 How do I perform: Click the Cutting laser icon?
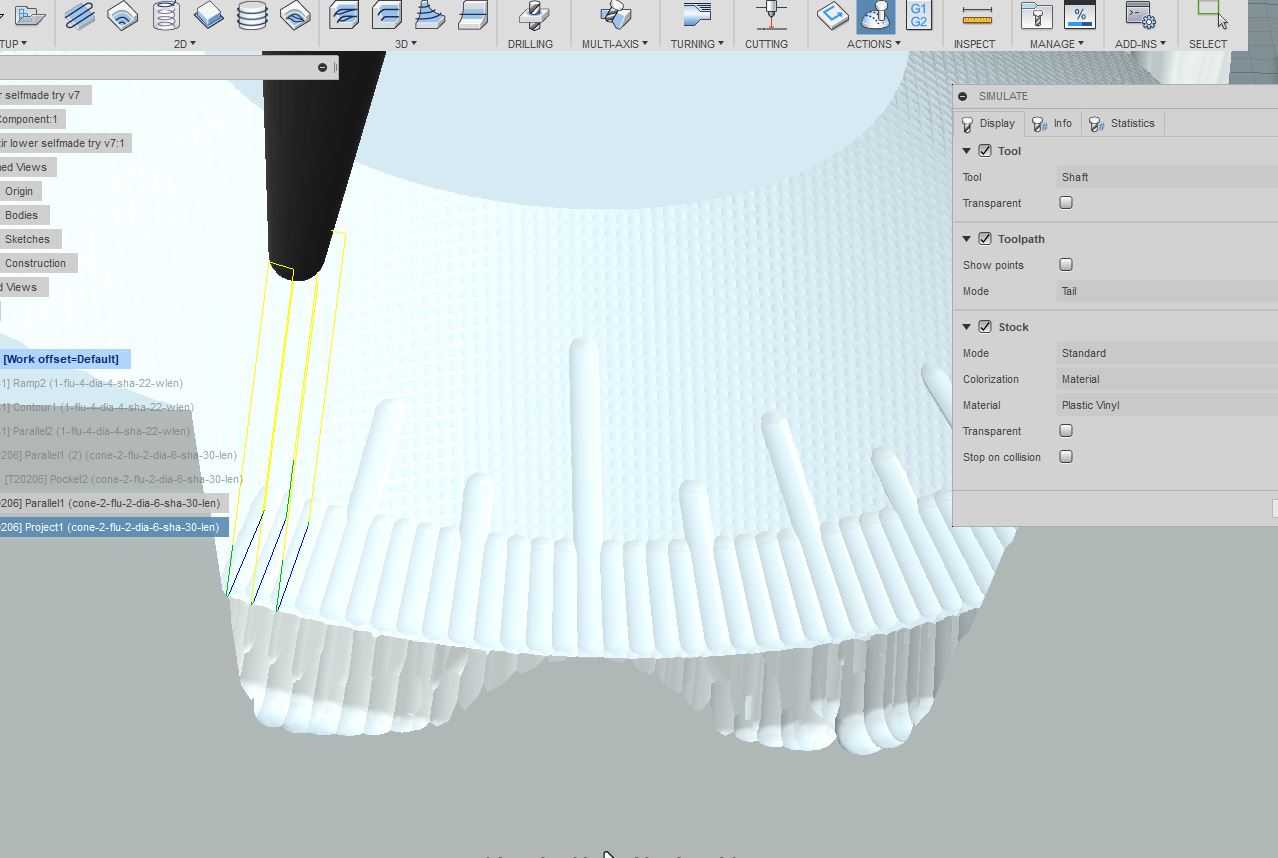[769, 15]
